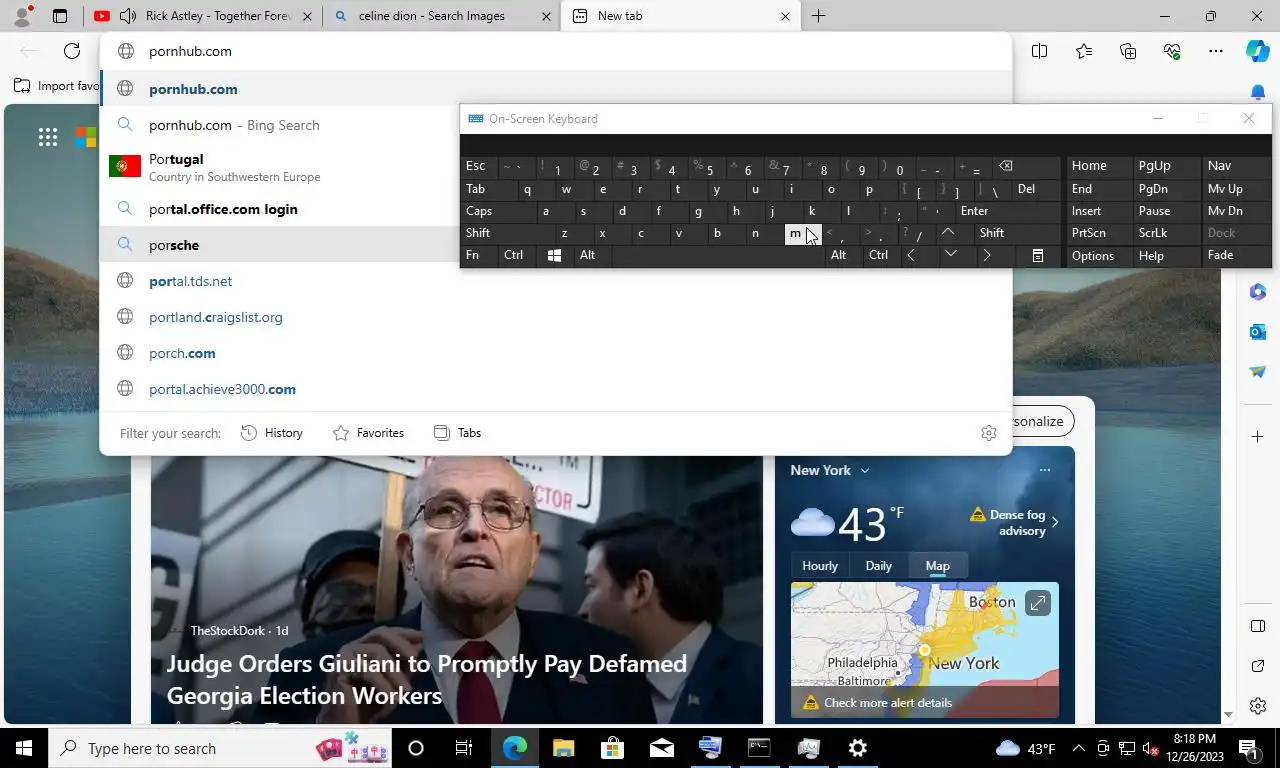Toggle left Shift key on On-Screen Keyboard
Viewport: 1280px width, 768px height.
(x=503, y=233)
